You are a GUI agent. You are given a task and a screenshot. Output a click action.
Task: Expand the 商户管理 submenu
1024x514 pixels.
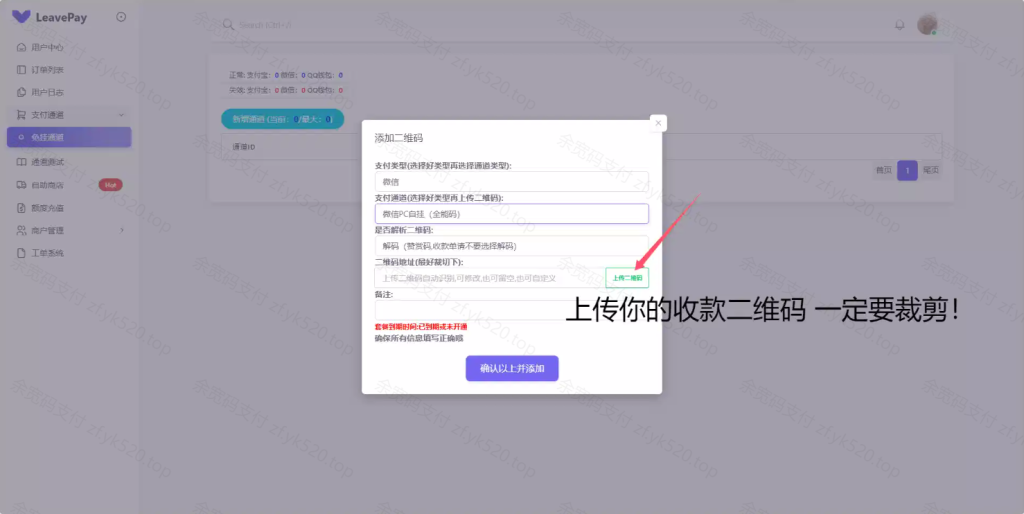pyautogui.click(x=121, y=231)
